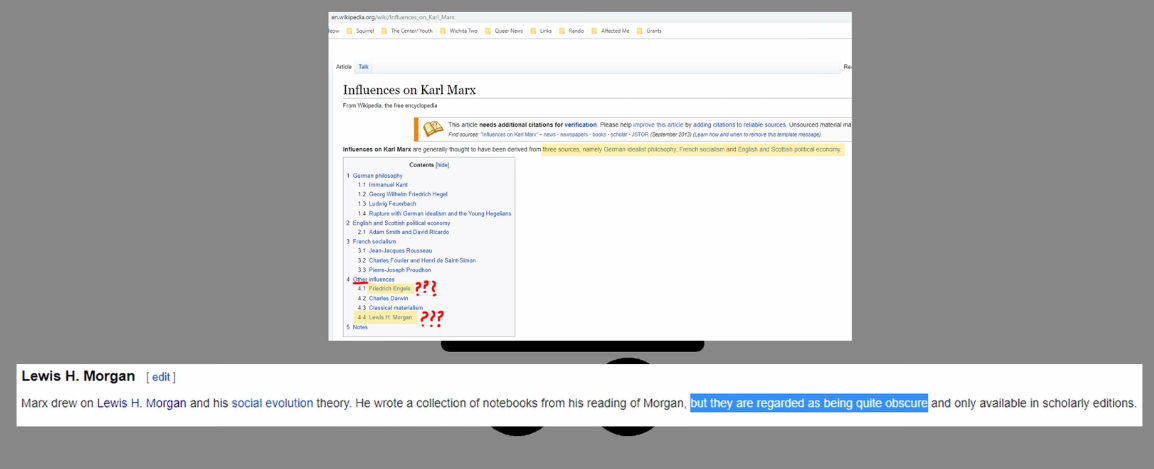
Task: Jump to Charles Fourier and Saint-Simon section
Action: coord(422,261)
